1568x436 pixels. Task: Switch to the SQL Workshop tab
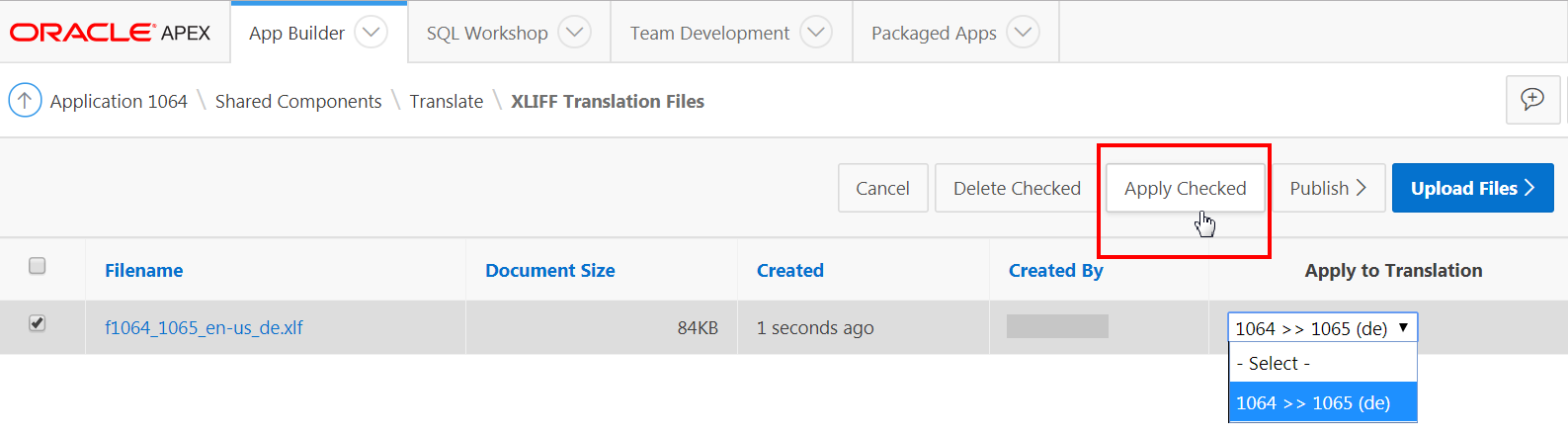487,34
